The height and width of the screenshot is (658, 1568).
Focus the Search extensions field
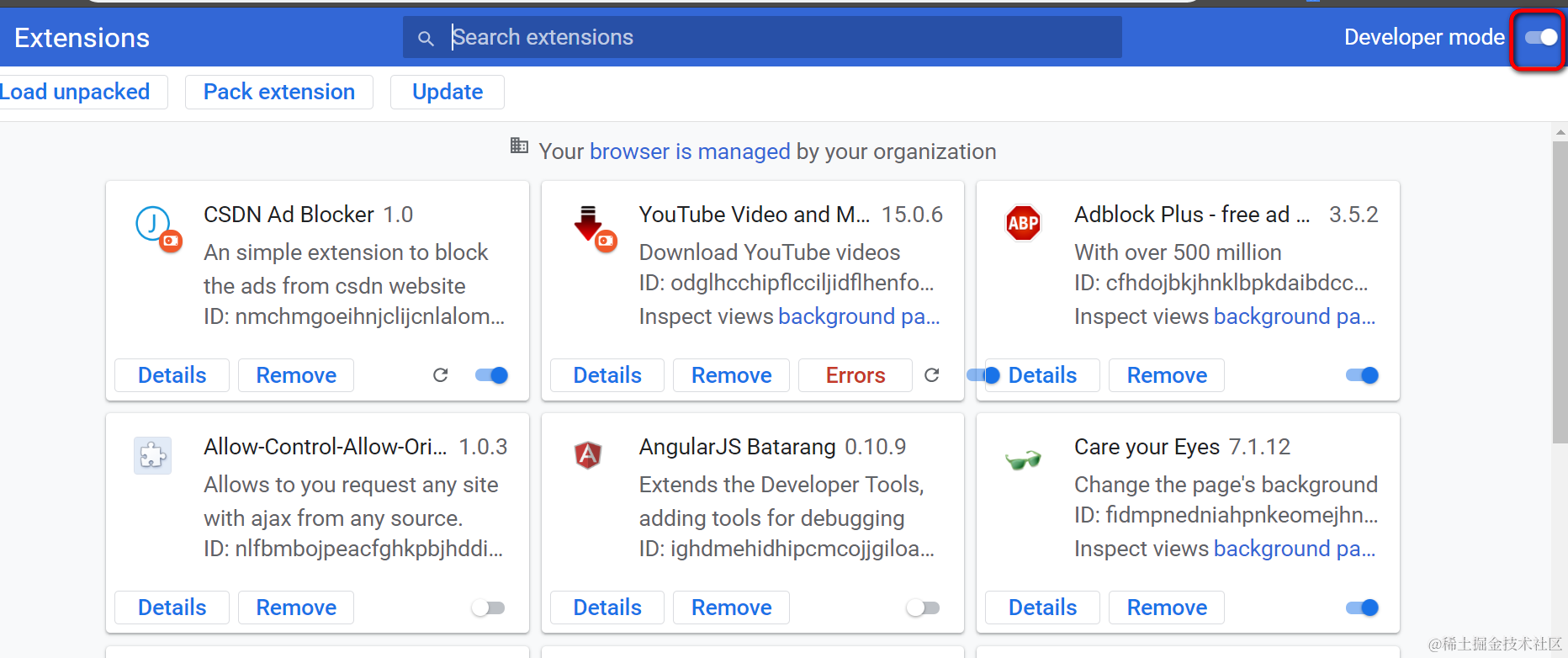762,37
